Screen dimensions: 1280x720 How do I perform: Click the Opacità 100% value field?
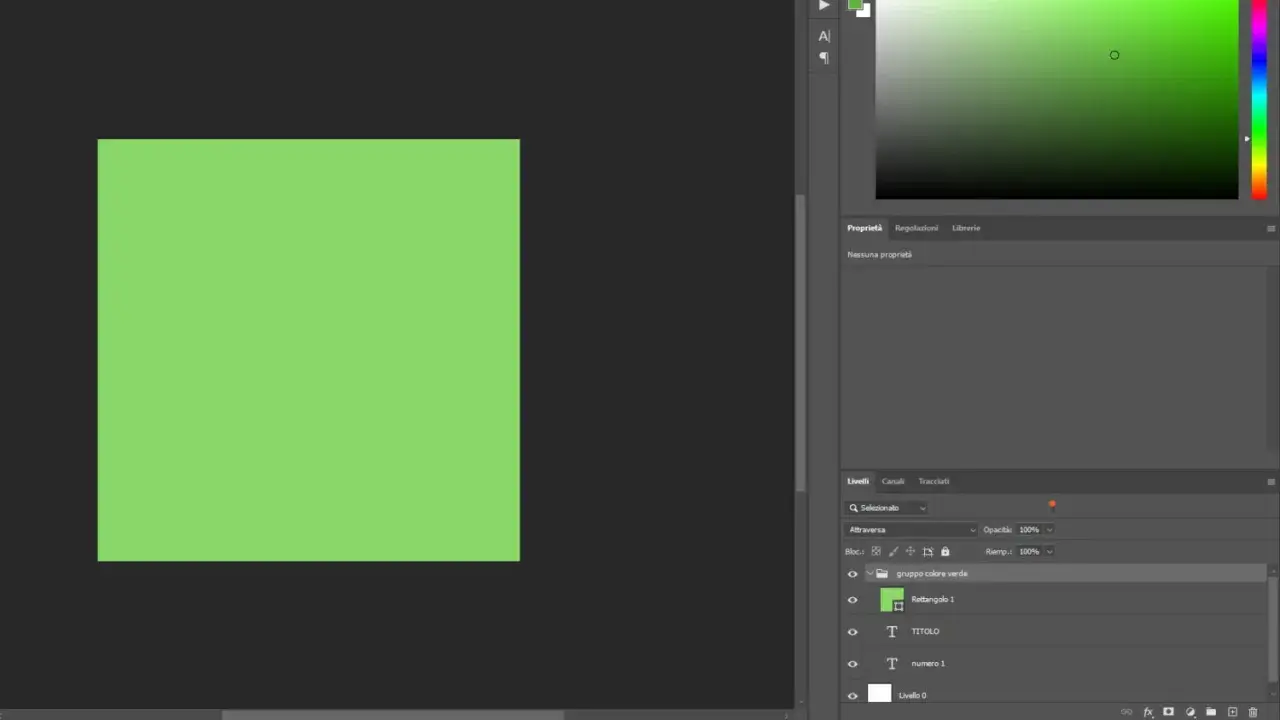click(1029, 530)
